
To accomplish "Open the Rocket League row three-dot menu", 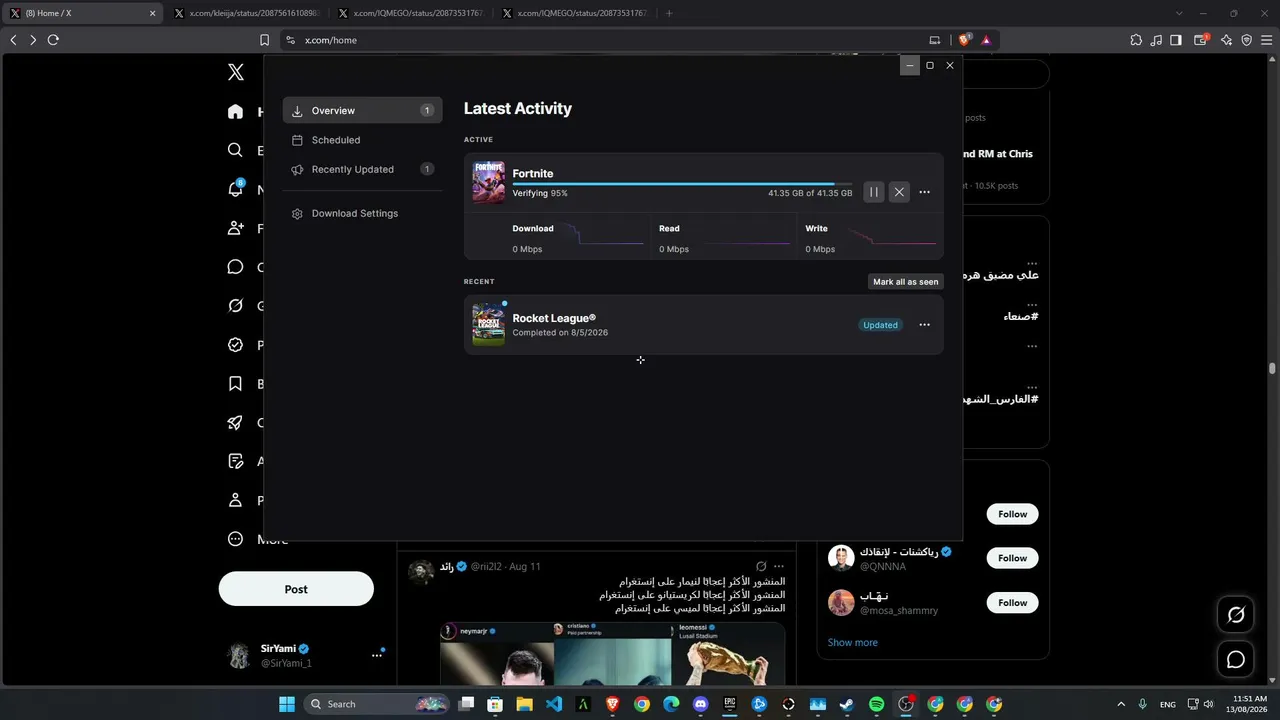I will (924, 325).
